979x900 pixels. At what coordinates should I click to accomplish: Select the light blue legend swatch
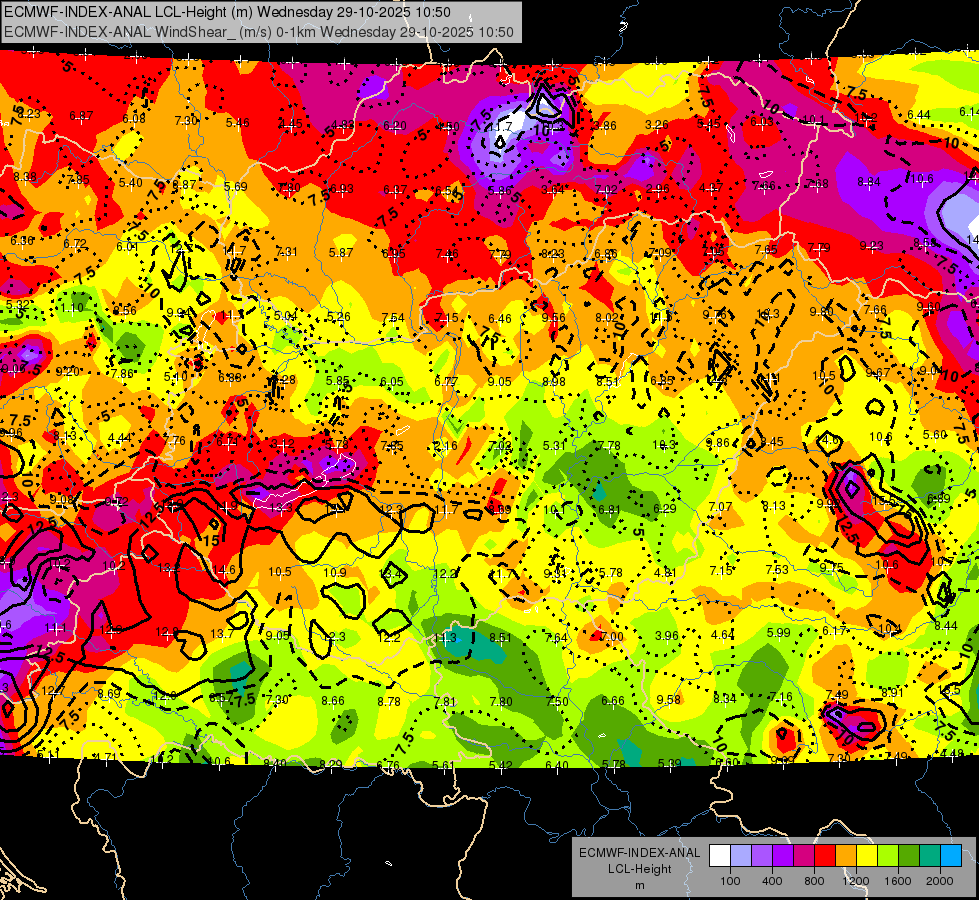coord(740,855)
